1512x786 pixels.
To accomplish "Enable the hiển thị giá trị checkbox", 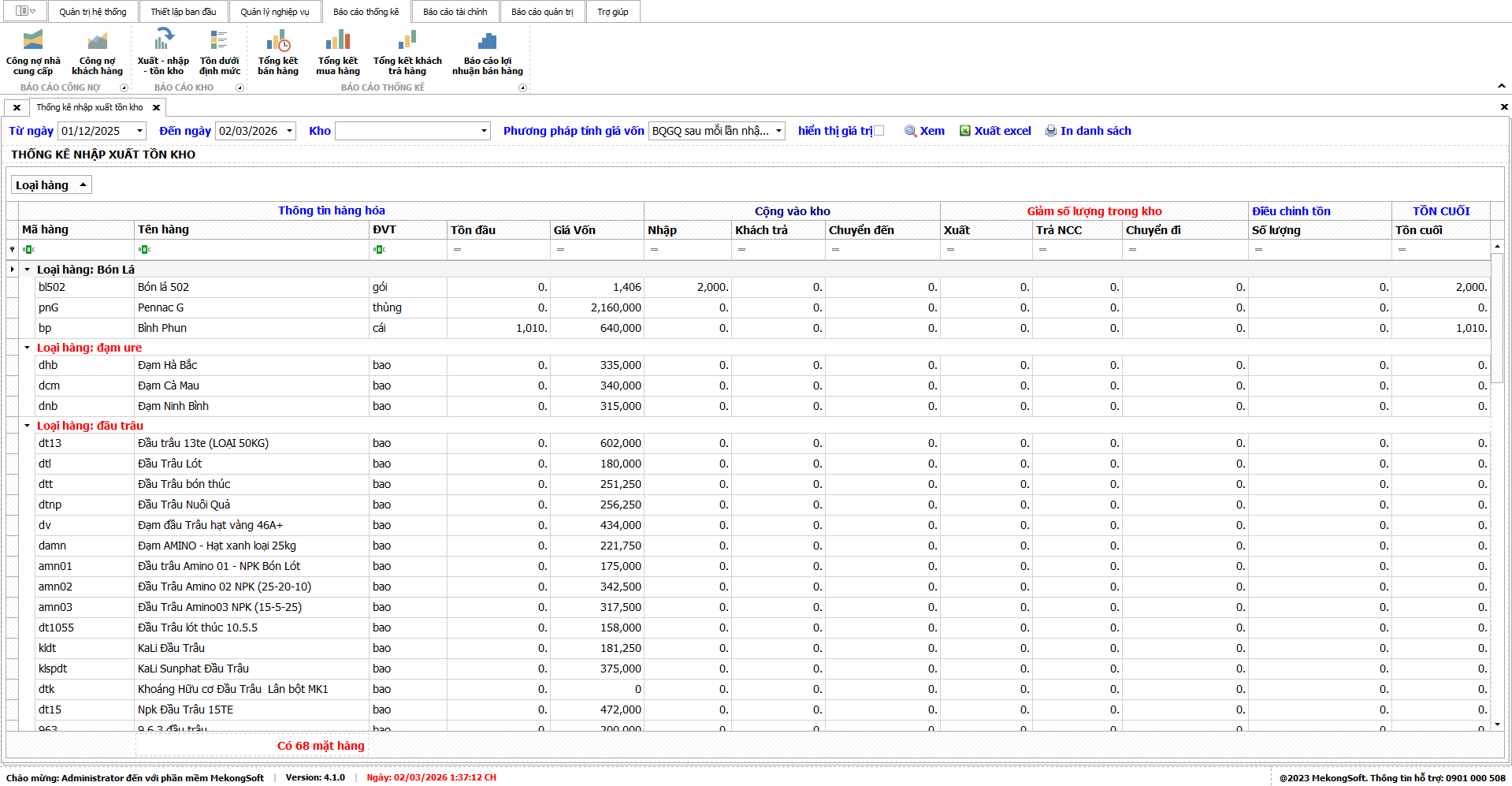I will point(879,131).
